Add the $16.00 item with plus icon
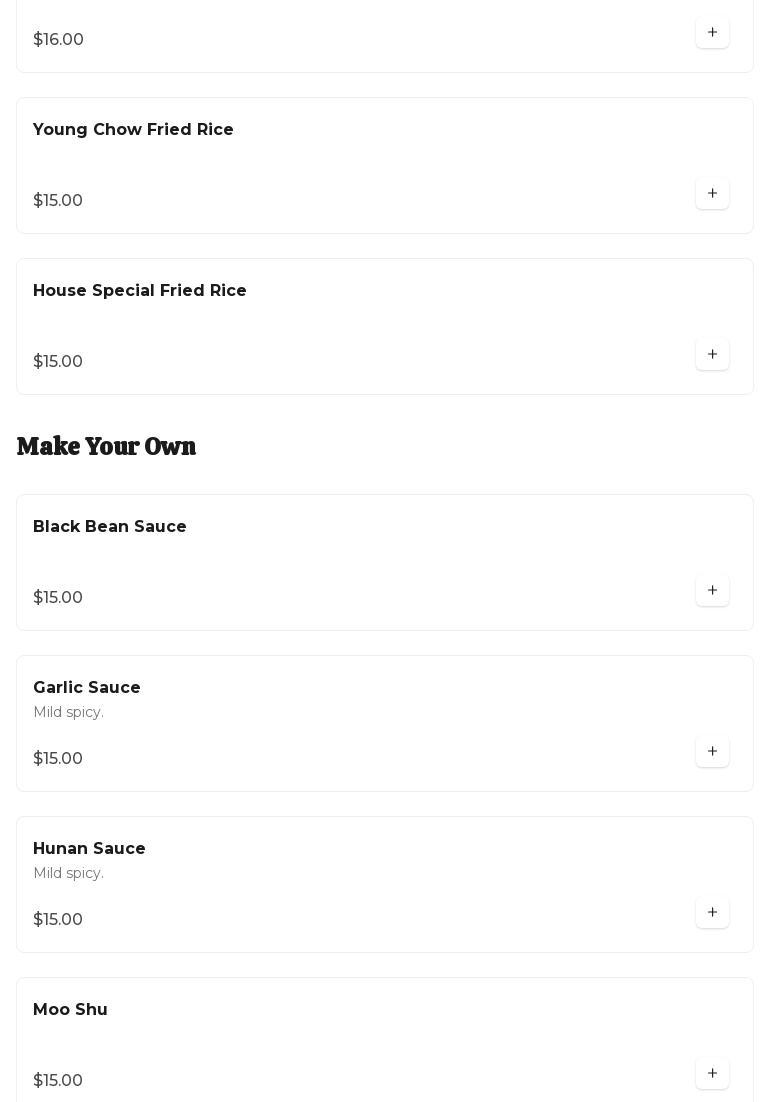 [712, 33]
